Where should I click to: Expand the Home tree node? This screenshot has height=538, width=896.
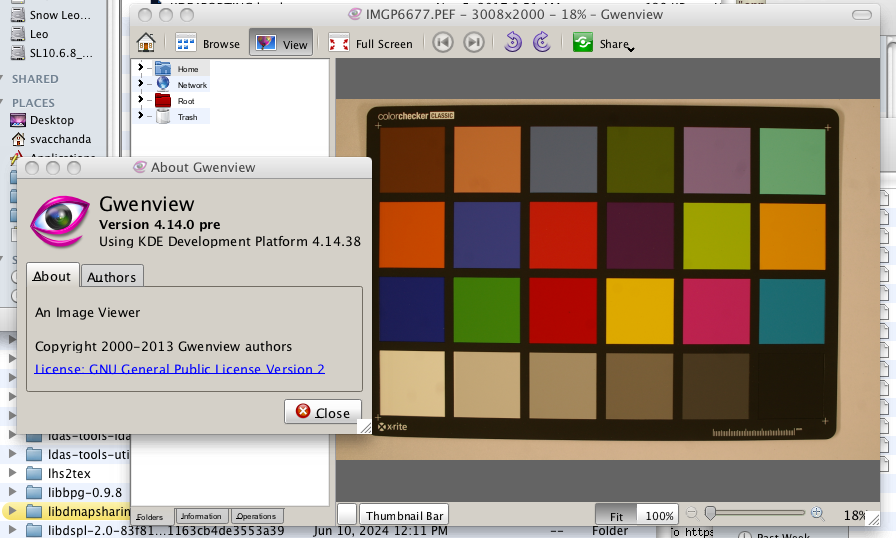pyautogui.click(x=140, y=67)
